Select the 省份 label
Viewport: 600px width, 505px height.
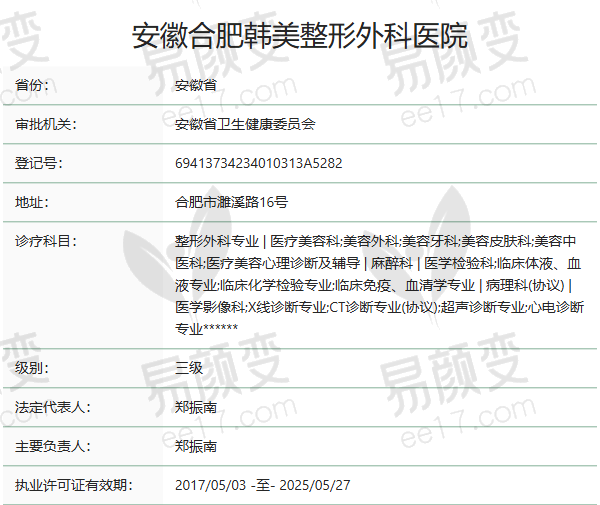click(32, 85)
